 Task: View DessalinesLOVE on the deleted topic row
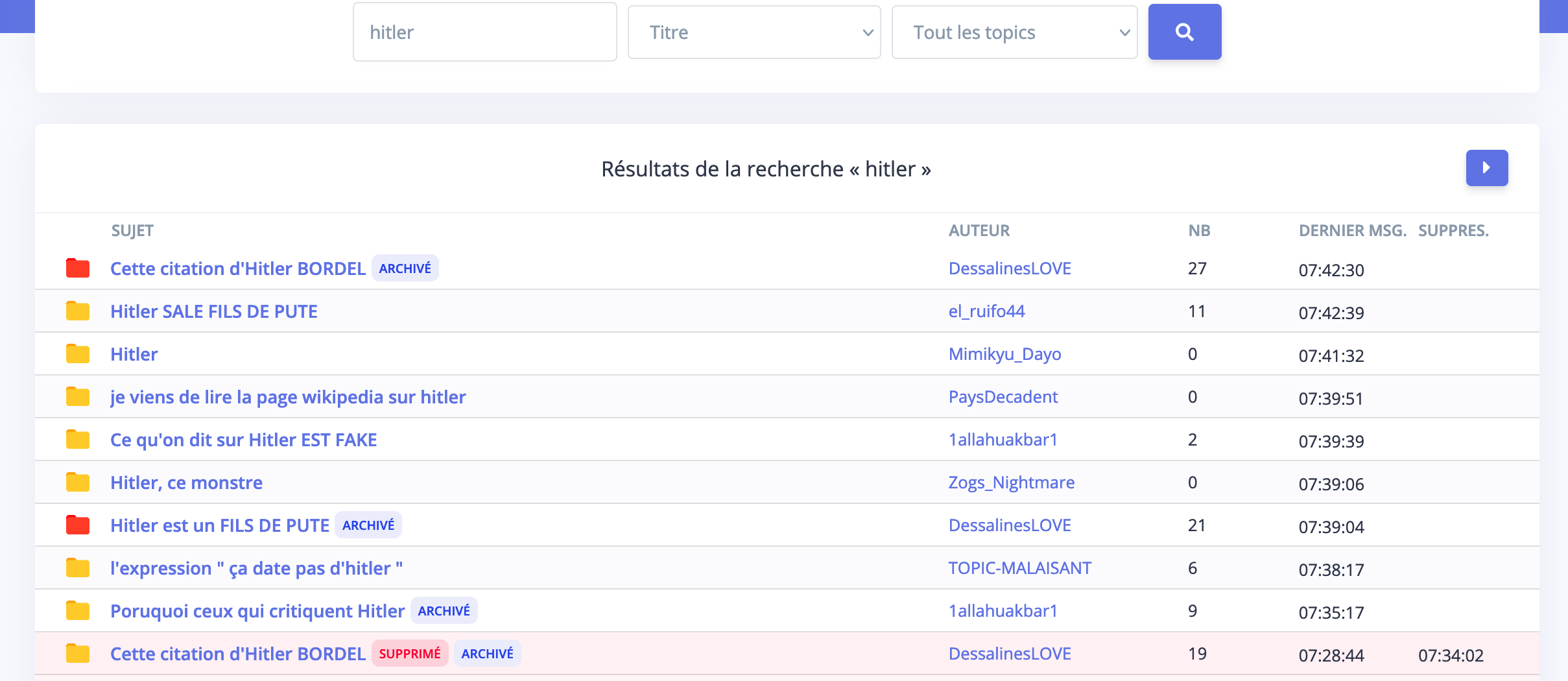tap(1010, 654)
